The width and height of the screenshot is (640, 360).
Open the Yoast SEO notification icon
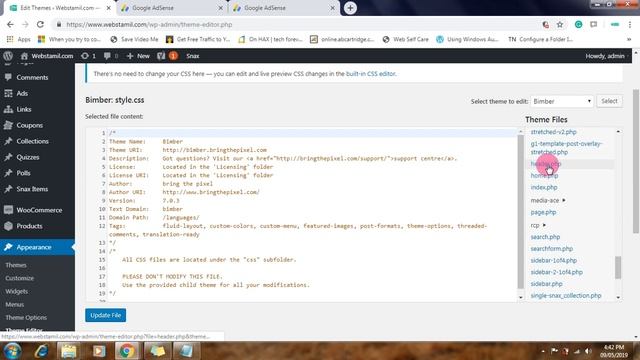(x=167, y=56)
